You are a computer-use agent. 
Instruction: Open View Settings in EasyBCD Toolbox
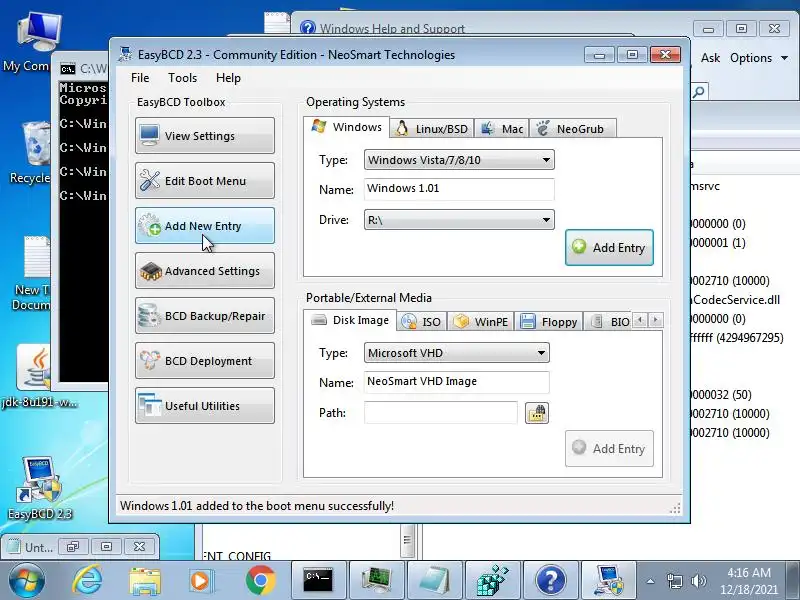click(205, 136)
